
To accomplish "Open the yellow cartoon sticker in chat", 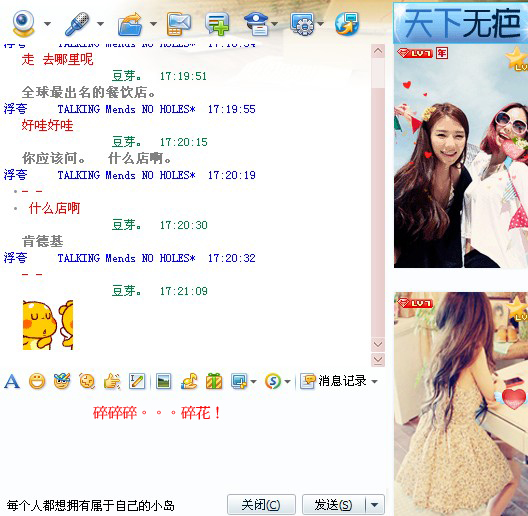I will [48, 325].
